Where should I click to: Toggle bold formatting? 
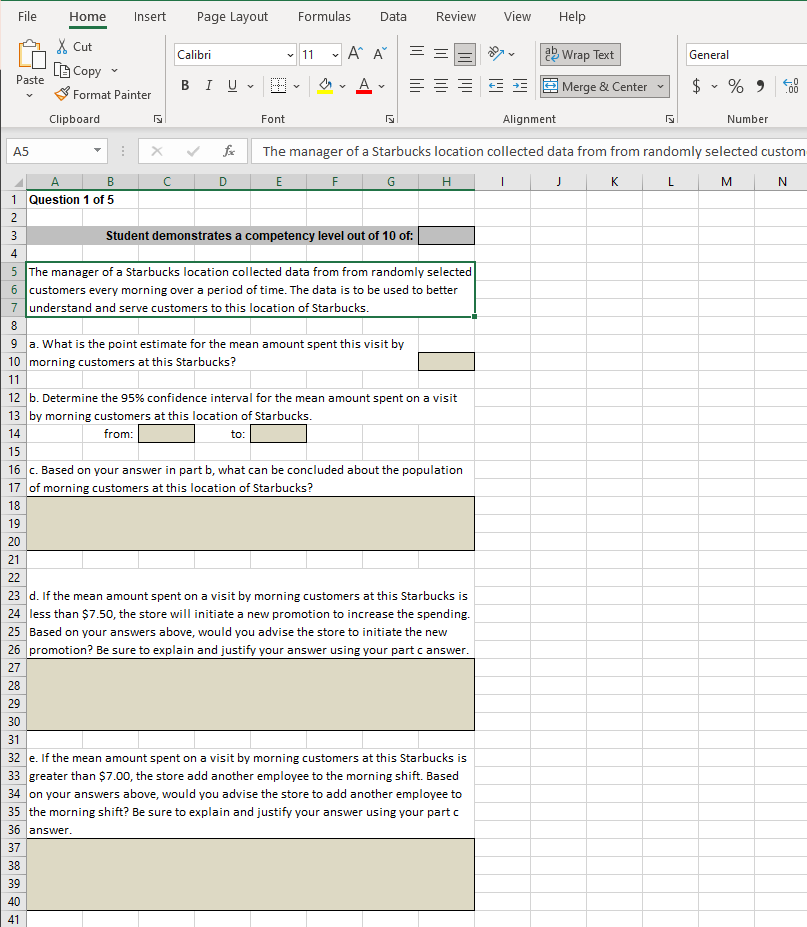[184, 86]
